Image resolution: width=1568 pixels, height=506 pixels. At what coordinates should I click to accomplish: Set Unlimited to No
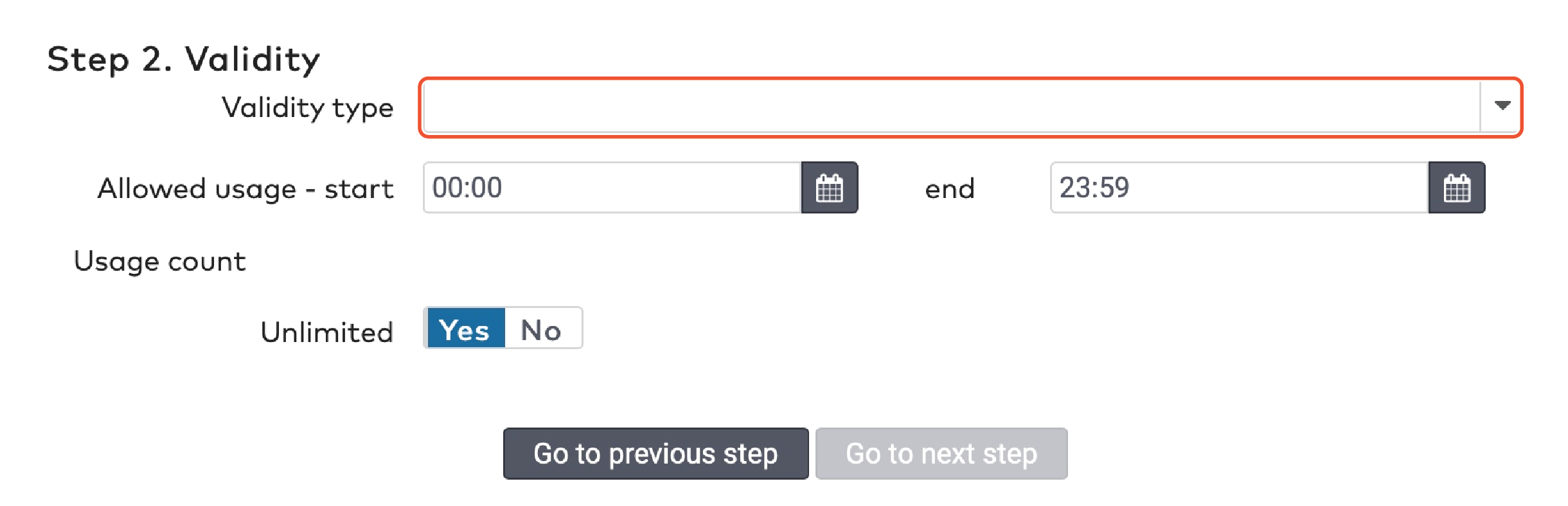pos(542,329)
